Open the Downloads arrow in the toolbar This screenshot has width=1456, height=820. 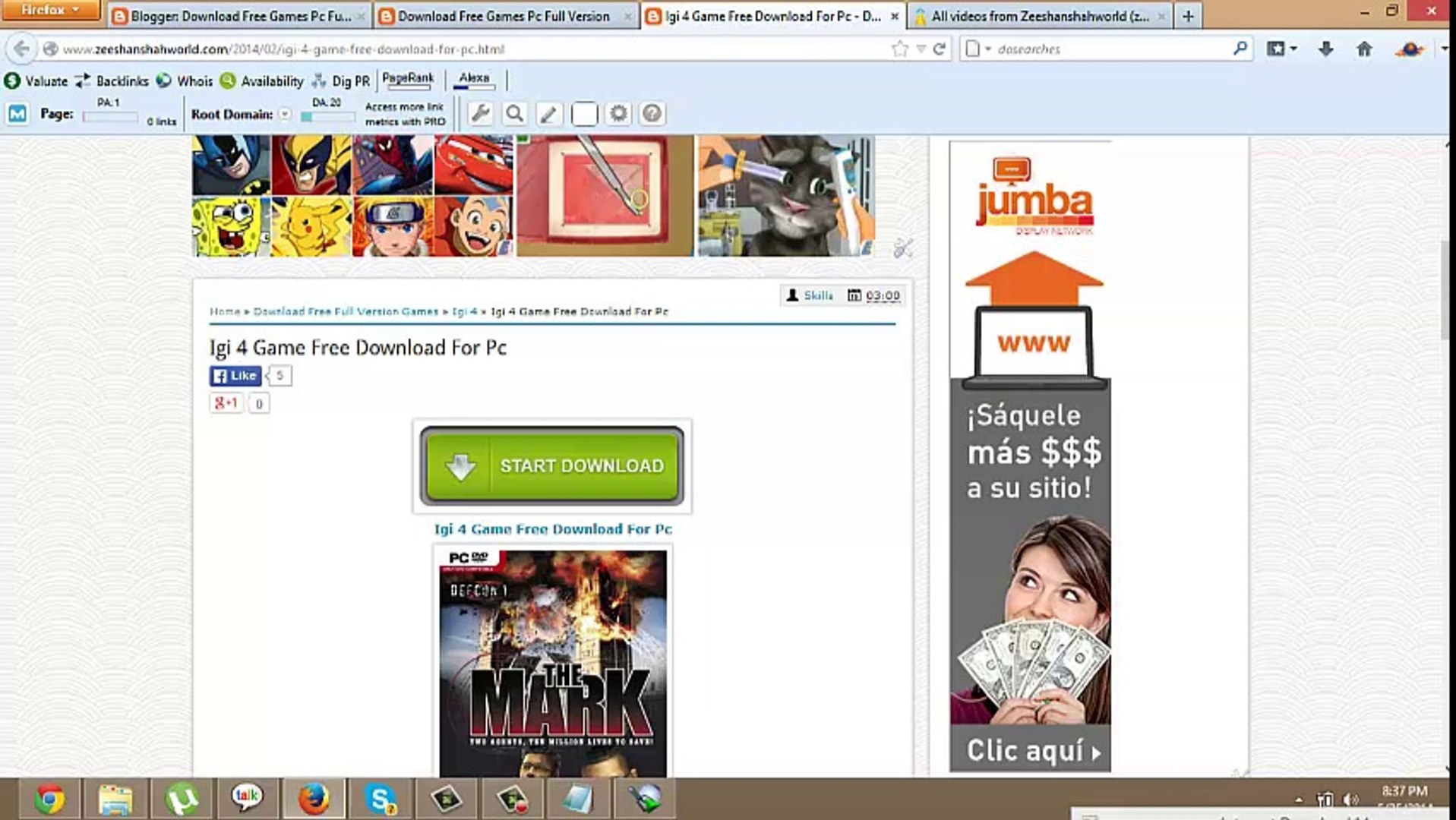pyautogui.click(x=1326, y=49)
